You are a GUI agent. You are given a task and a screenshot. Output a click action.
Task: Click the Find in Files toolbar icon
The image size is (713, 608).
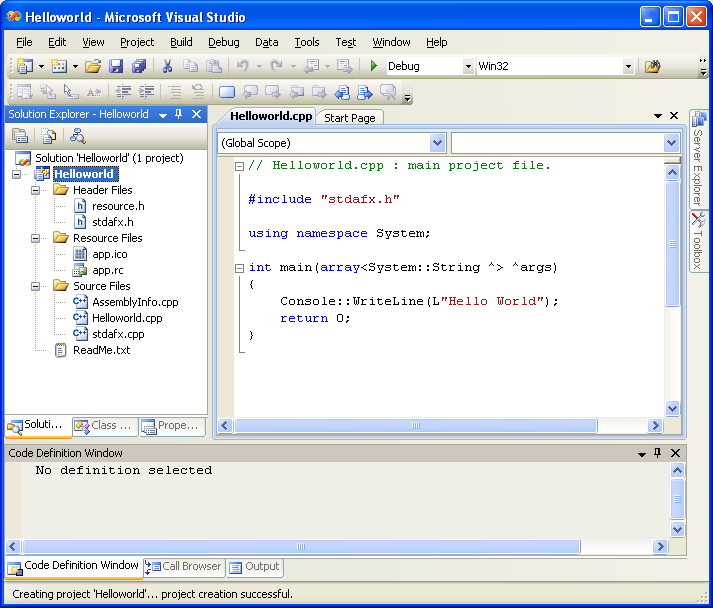[x=653, y=66]
